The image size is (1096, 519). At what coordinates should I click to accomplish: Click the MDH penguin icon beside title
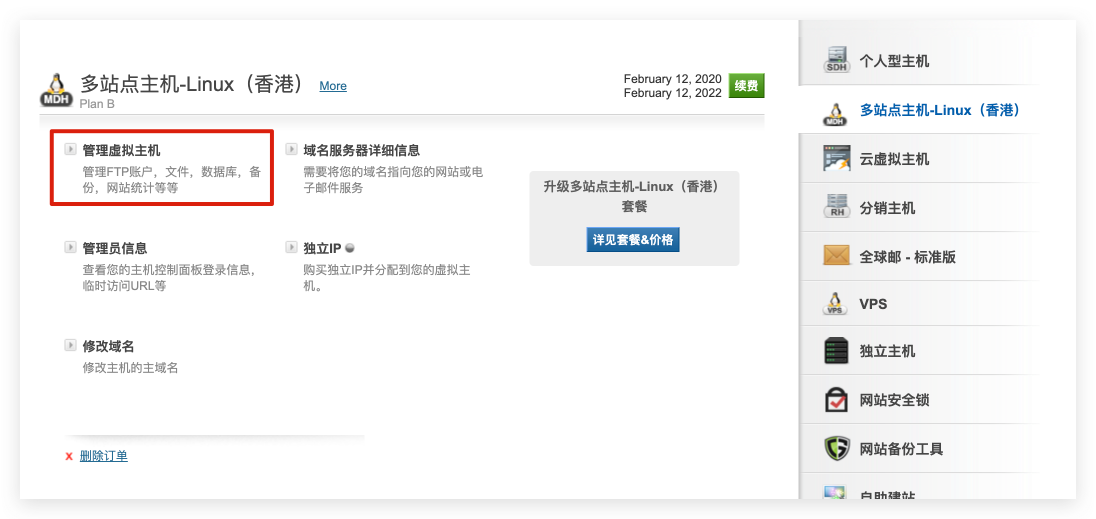(57, 91)
